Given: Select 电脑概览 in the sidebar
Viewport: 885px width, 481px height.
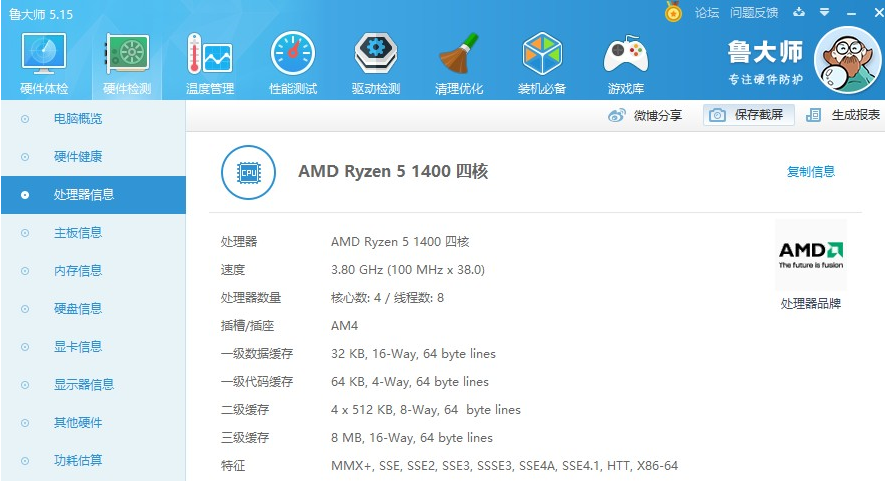Looking at the screenshot, I should tap(78, 119).
